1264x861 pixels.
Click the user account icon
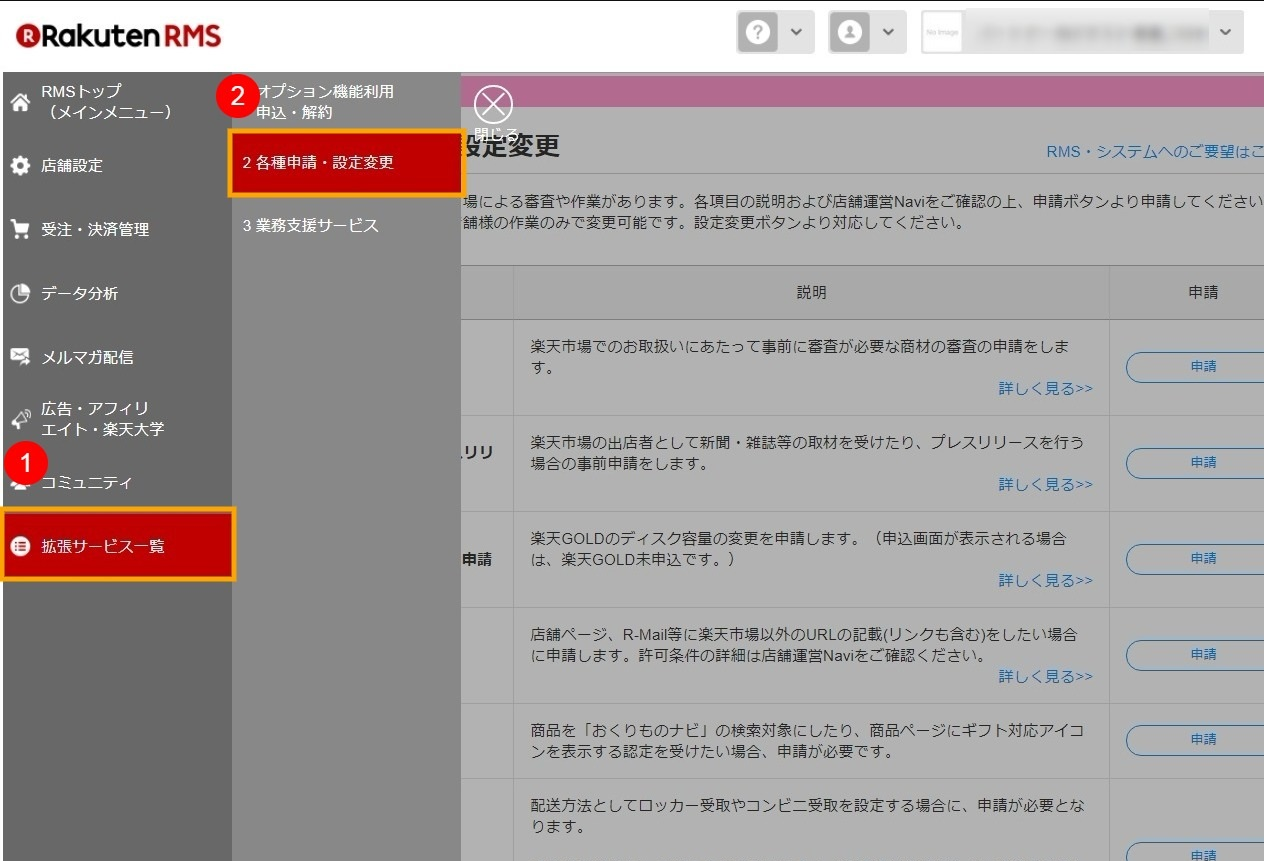click(850, 33)
